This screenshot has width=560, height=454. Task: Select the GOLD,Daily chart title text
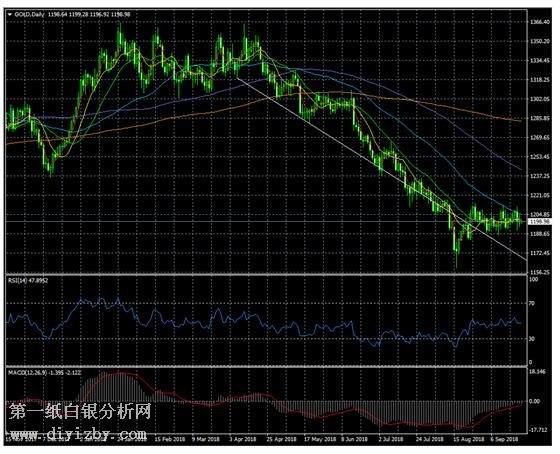tap(30, 15)
